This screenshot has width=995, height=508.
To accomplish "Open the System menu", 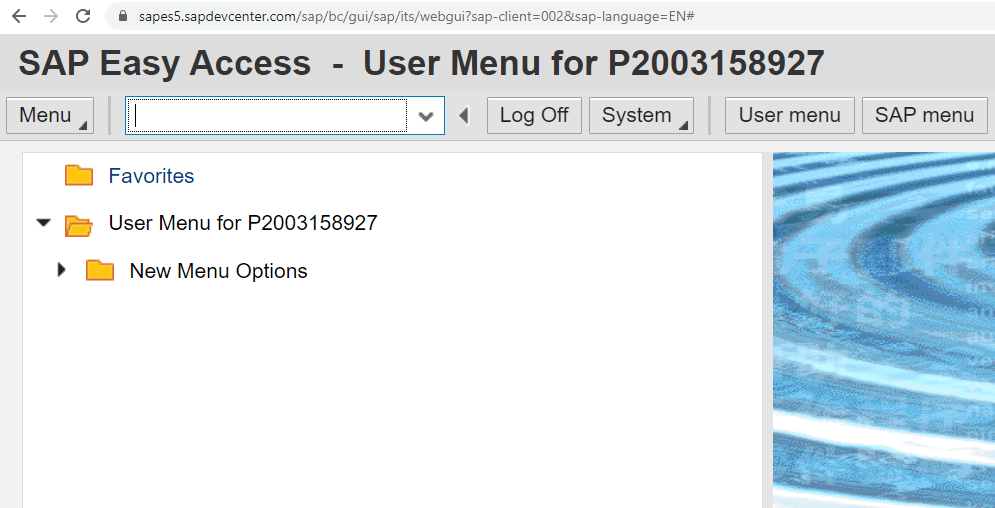I will click(x=641, y=116).
